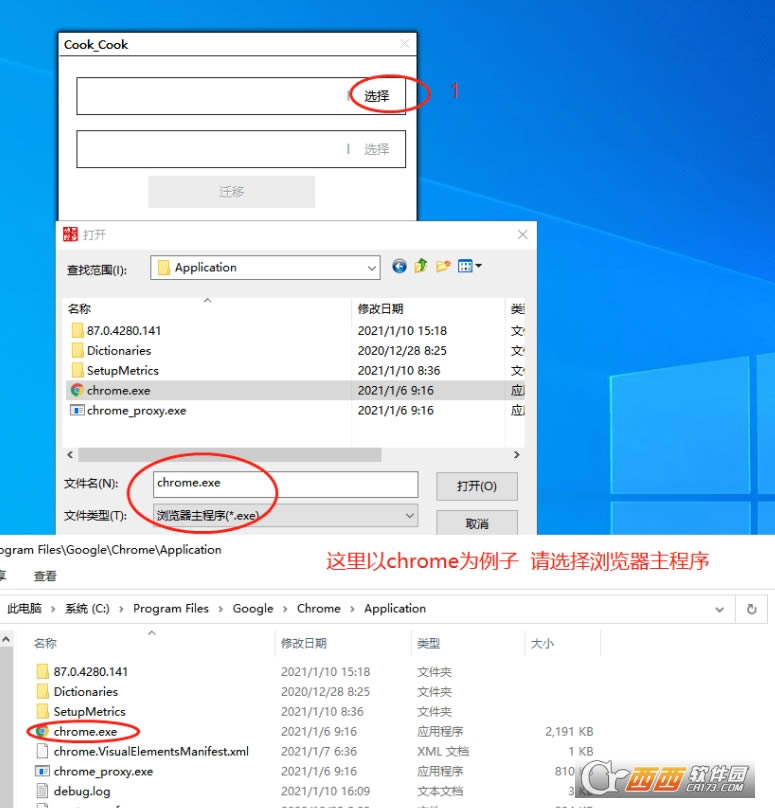
Task: Click the first 选择 button in Cook_Cook window
Action: click(x=377, y=96)
